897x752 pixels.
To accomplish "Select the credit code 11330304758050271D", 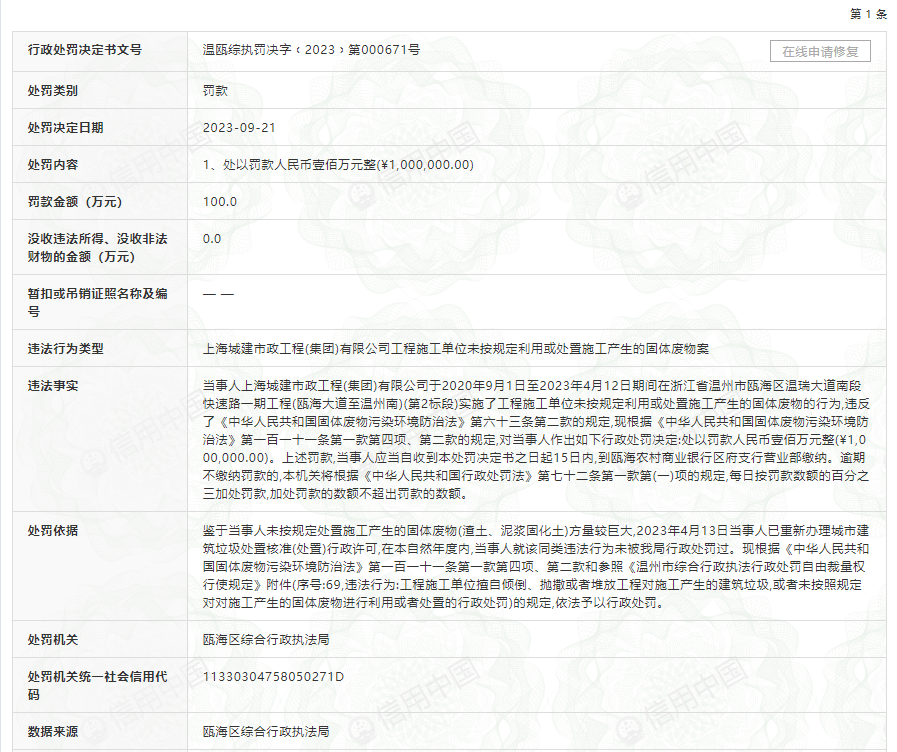I will click(x=273, y=677).
